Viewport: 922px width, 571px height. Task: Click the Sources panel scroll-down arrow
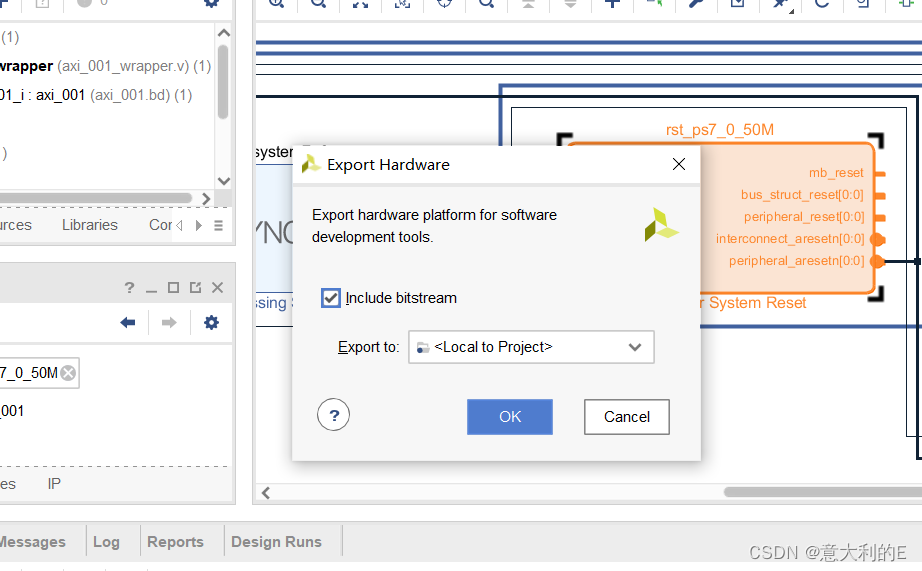pyautogui.click(x=223, y=181)
